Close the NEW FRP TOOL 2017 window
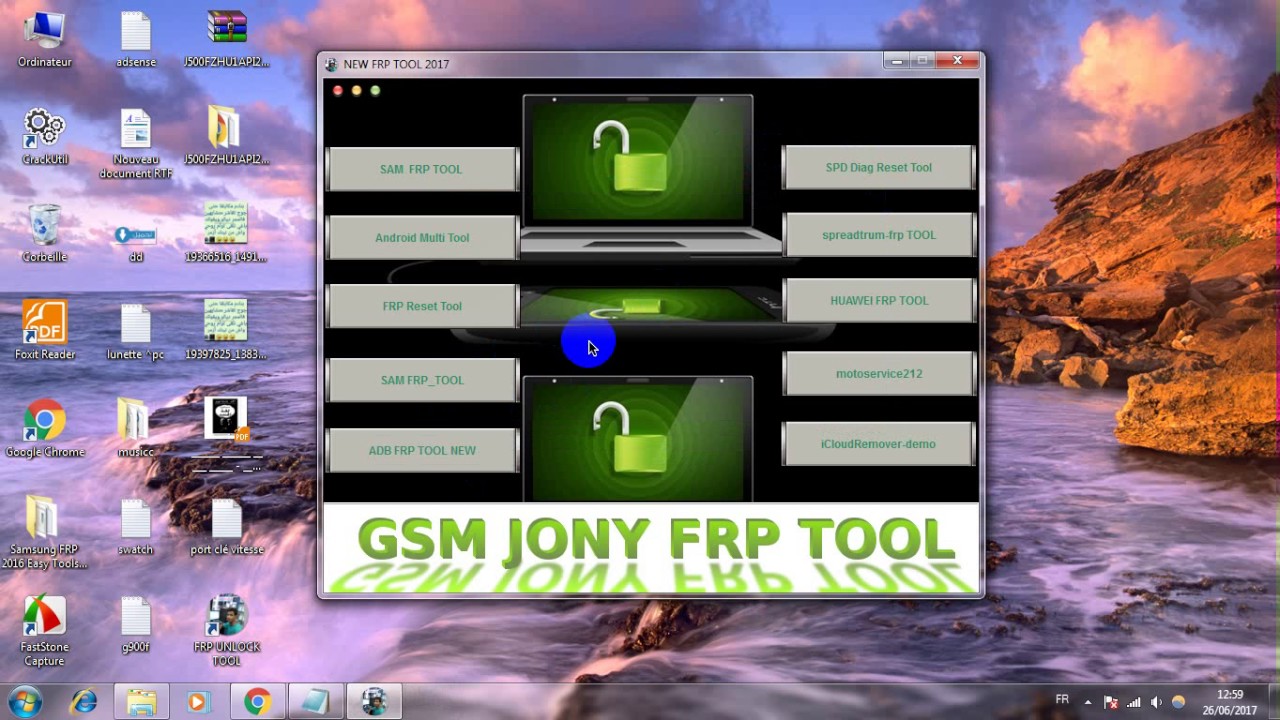Image resolution: width=1280 pixels, height=720 pixels. tap(957, 61)
